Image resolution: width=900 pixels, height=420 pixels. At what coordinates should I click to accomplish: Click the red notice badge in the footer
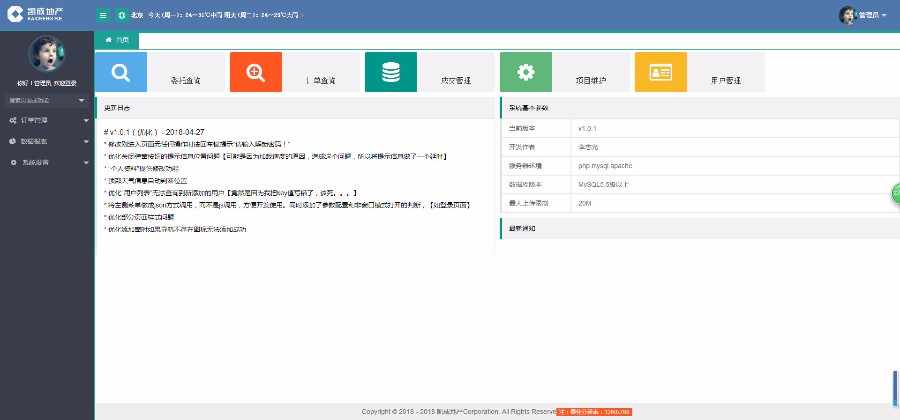[594, 412]
